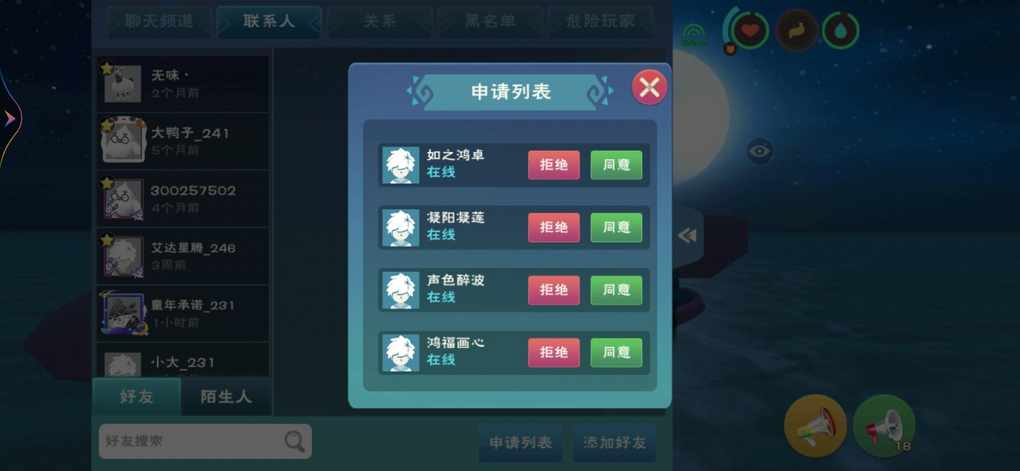Click the hunger stomach status icon
The image size is (1020, 471).
tap(796, 30)
